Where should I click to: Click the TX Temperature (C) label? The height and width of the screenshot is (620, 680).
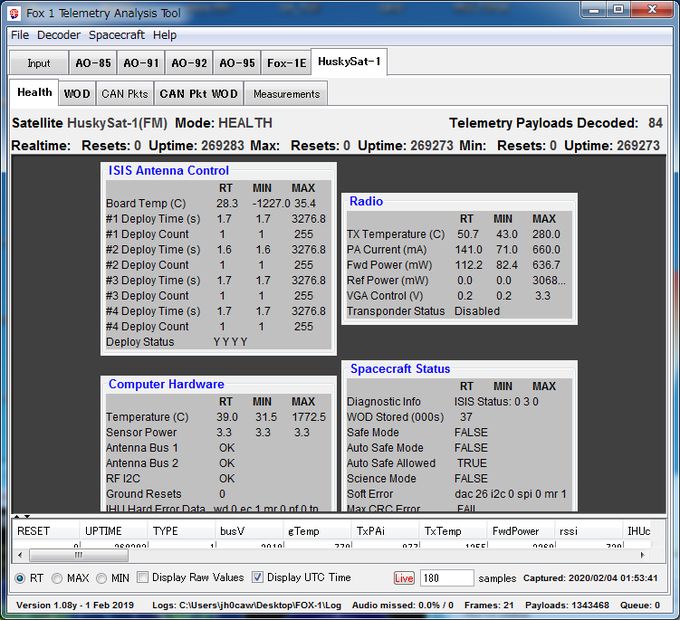pos(396,234)
